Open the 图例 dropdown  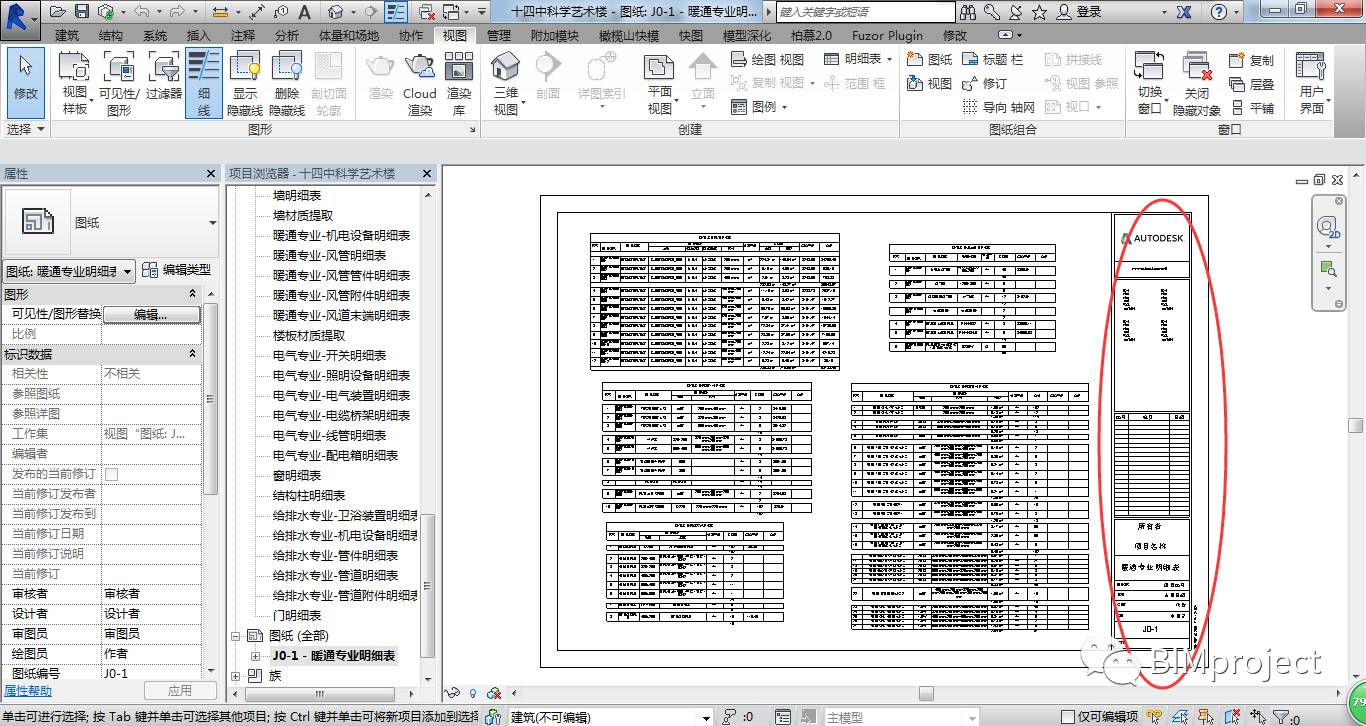coord(759,107)
